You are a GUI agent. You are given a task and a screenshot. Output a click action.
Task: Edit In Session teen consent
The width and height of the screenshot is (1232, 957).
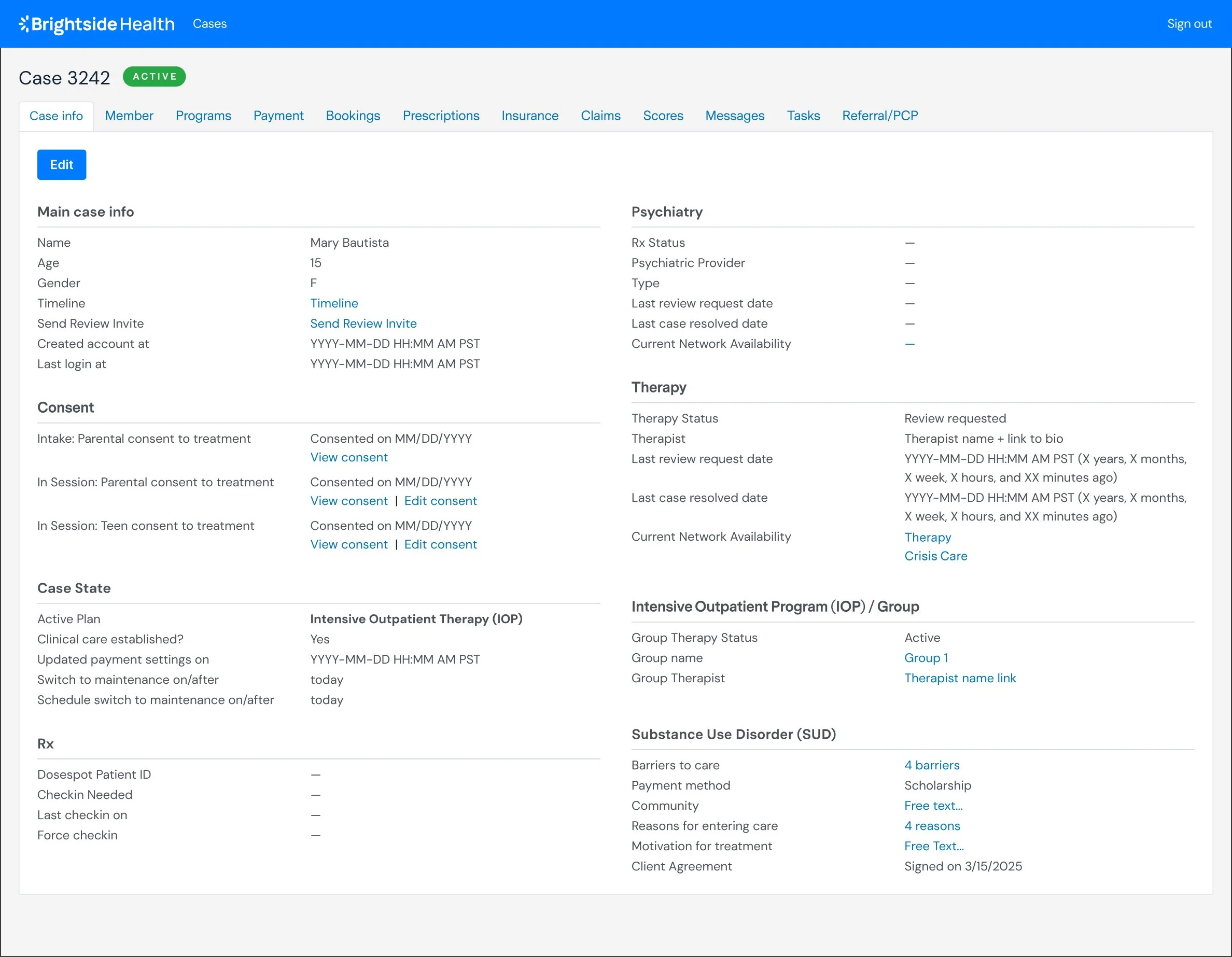click(x=440, y=545)
